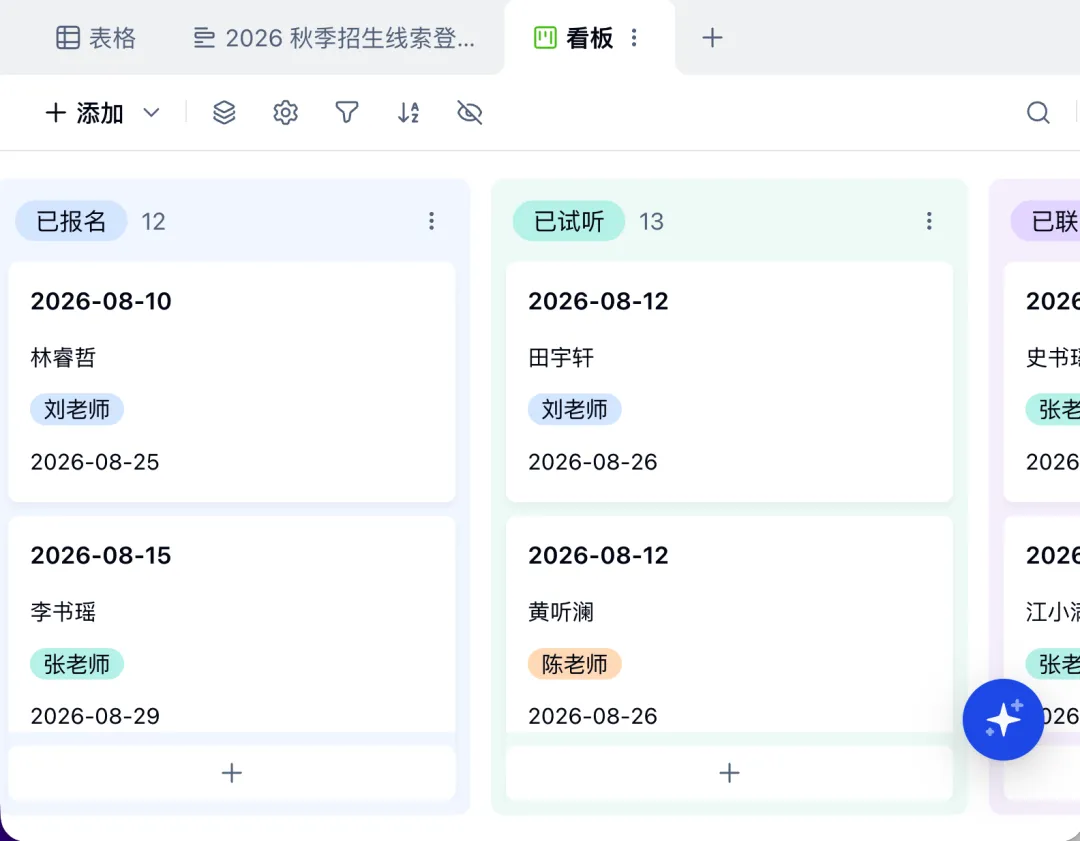This screenshot has height=841, width=1080.
Task: Click 刘老师 tag on 田宇轩 card
Action: coord(574,410)
